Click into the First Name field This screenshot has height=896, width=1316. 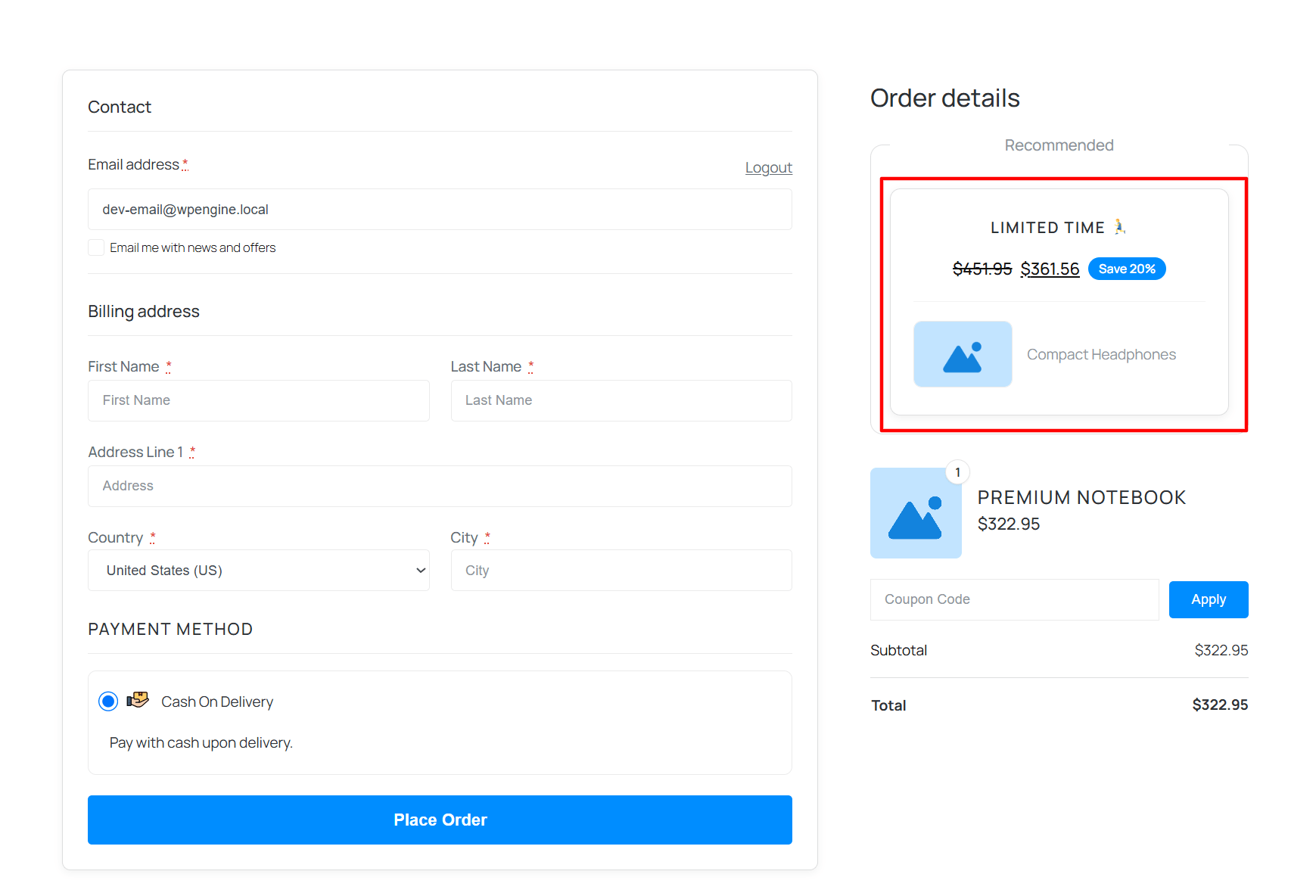pos(259,400)
